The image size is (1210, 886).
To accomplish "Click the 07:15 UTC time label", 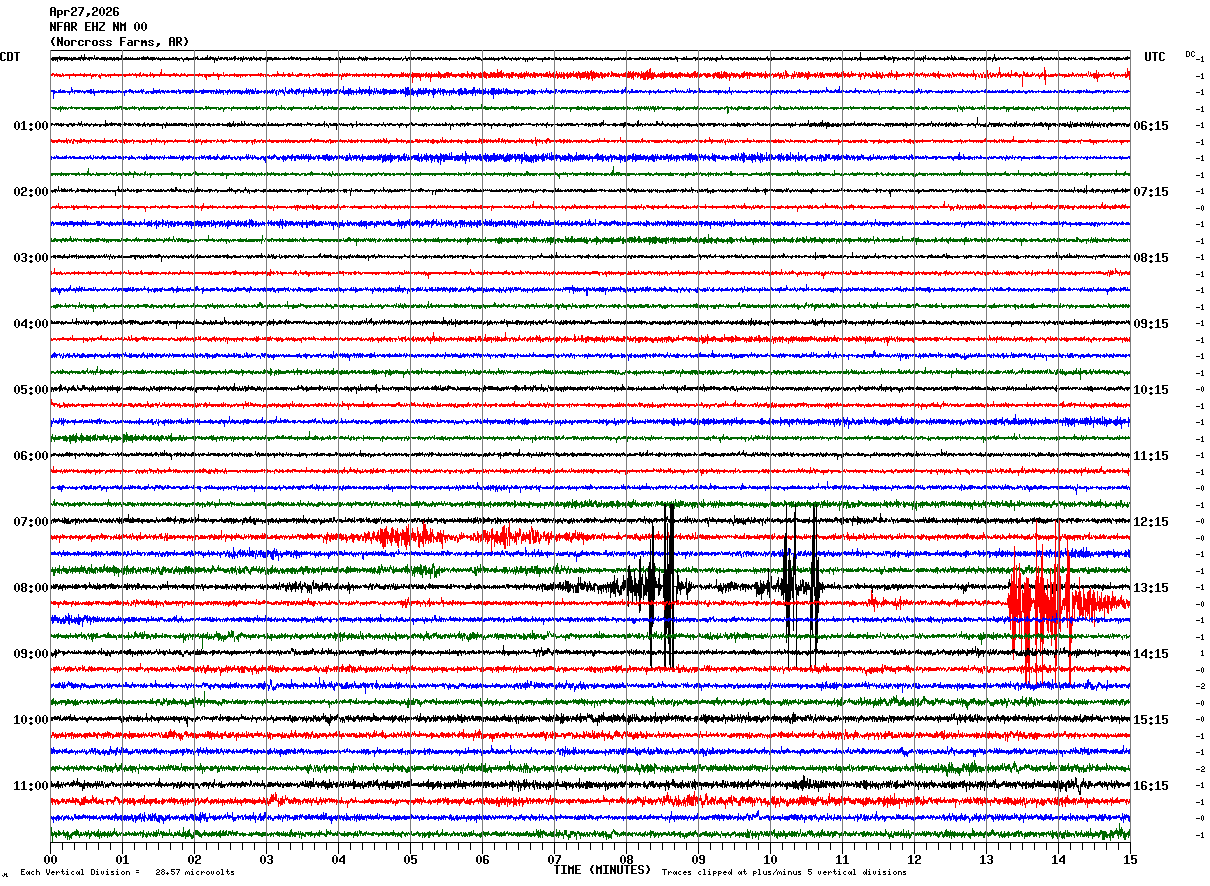I will pos(1151,192).
